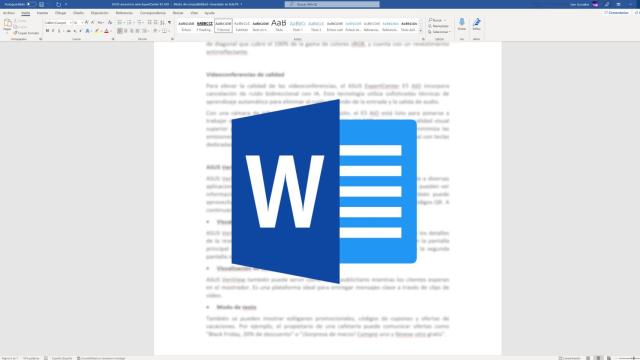Open the Correspondencia tab
The height and width of the screenshot is (360, 640).
click(x=153, y=13)
